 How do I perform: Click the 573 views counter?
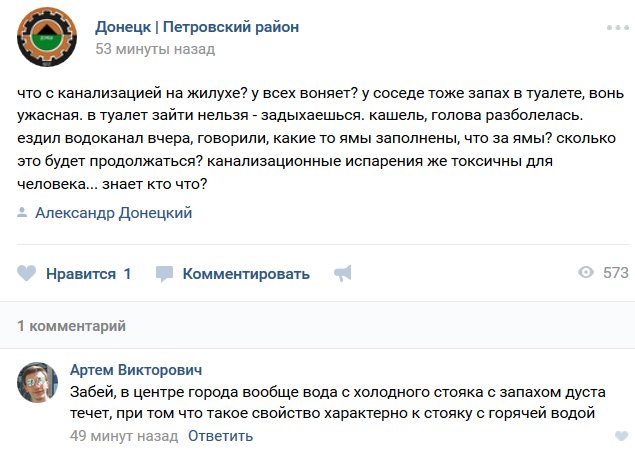(x=616, y=273)
